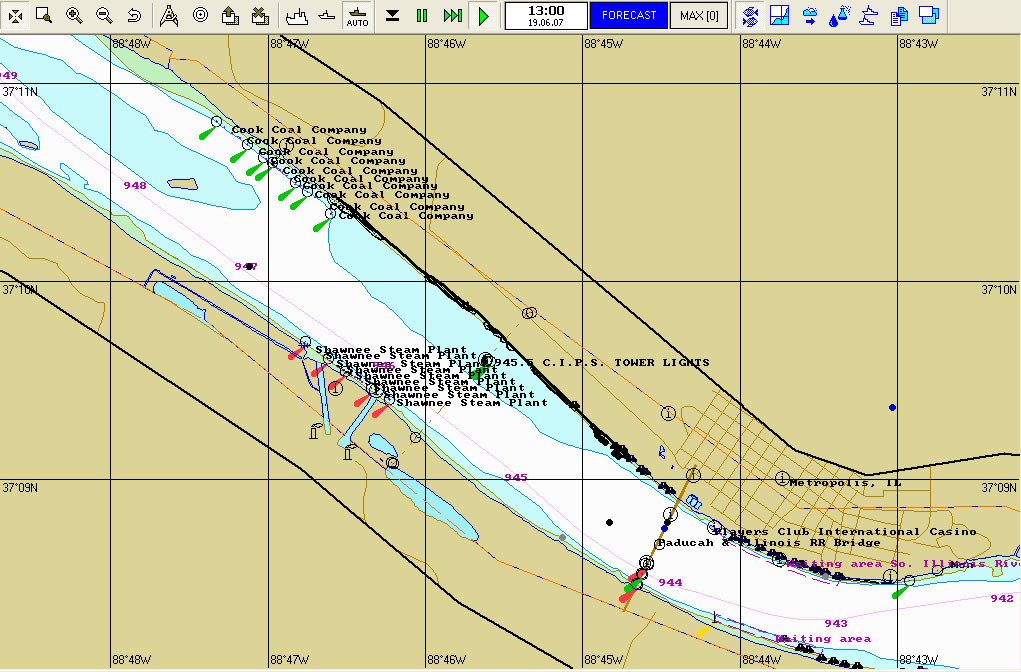
Task: Click the info marker beside Metropolis, IL
Action: coord(782,479)
